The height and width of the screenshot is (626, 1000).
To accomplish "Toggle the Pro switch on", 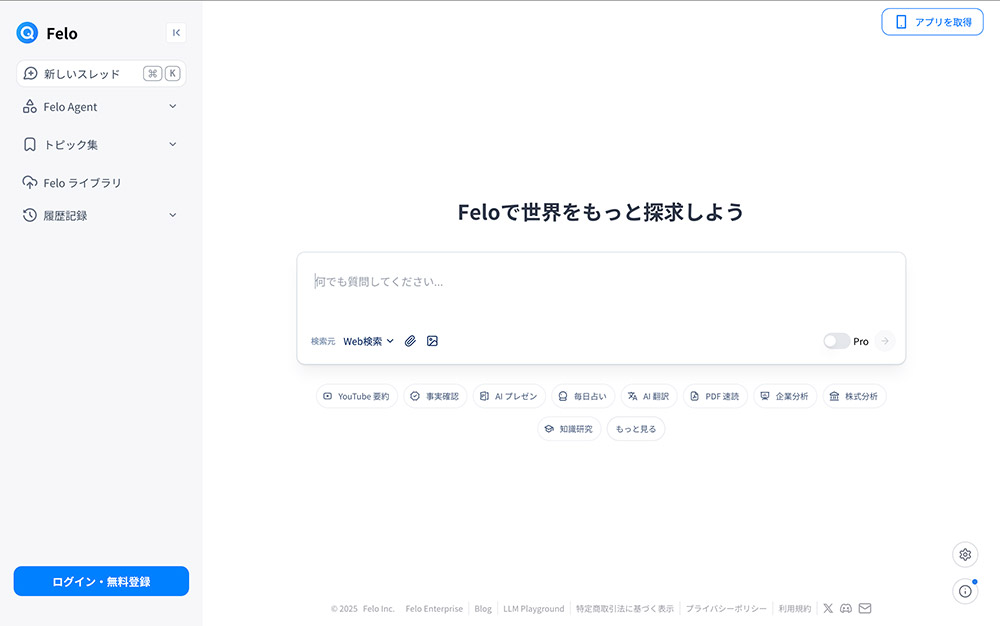I will tap(836, 341).
